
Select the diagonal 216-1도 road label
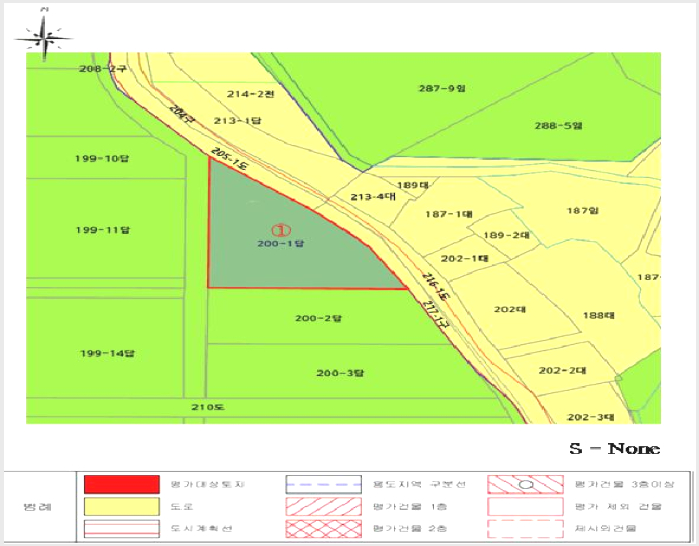[434, 287]
